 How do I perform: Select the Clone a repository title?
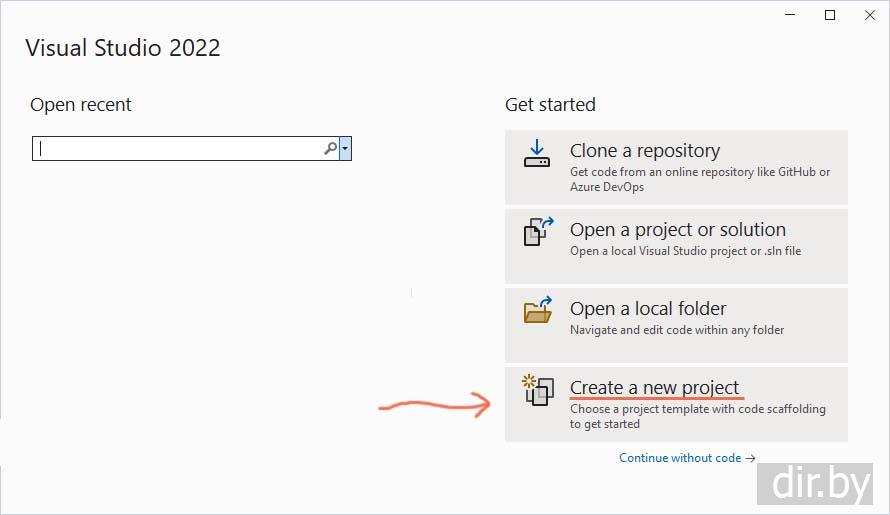(644, 151)
